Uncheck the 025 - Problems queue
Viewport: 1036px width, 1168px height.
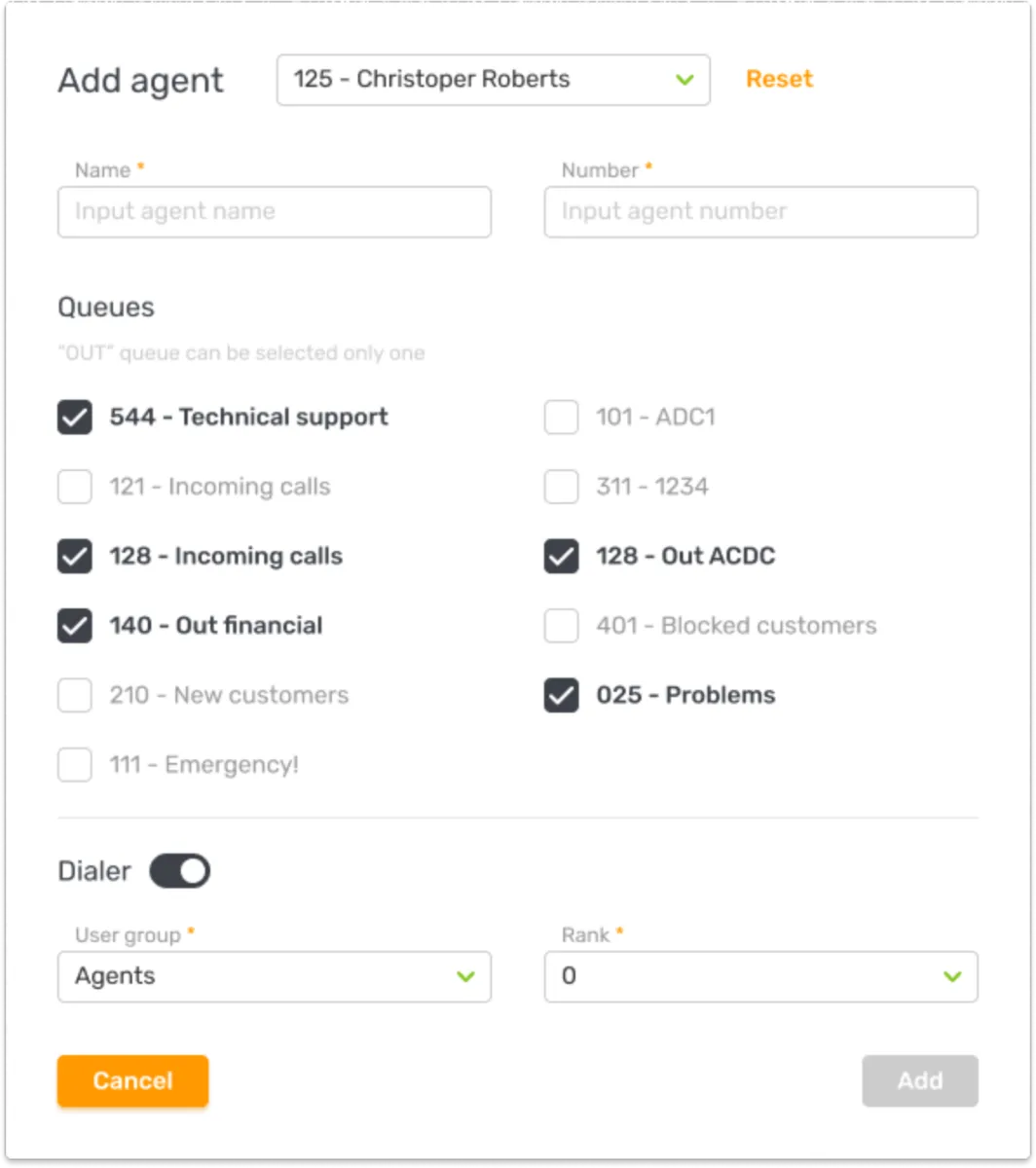(561, 695)
